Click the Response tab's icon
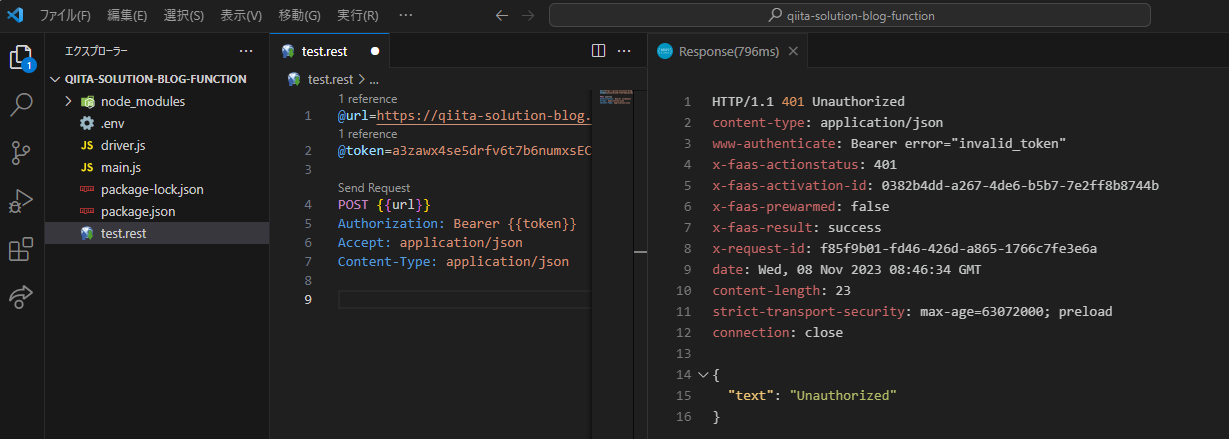Viewport: 1229px width, 439px height. pyautogui.click(x=665, y=52)
